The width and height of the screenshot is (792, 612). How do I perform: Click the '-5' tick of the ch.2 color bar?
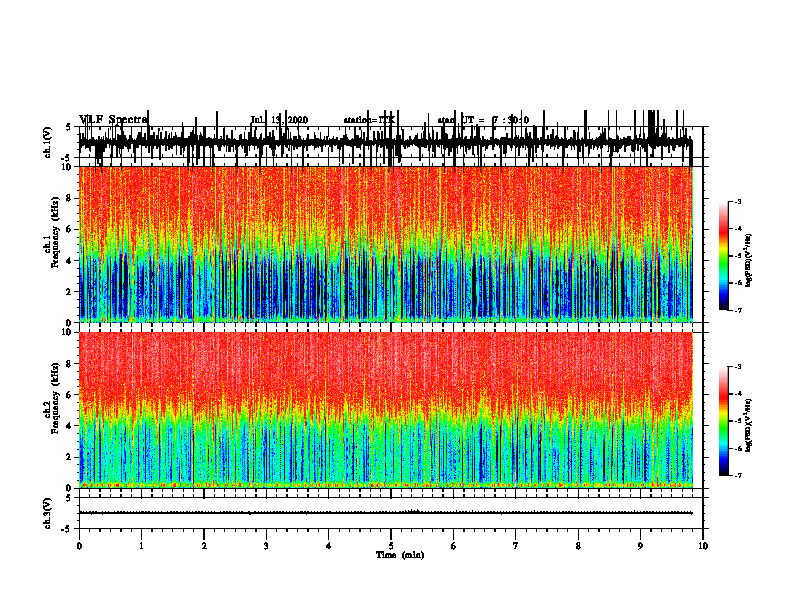point(737,421)
